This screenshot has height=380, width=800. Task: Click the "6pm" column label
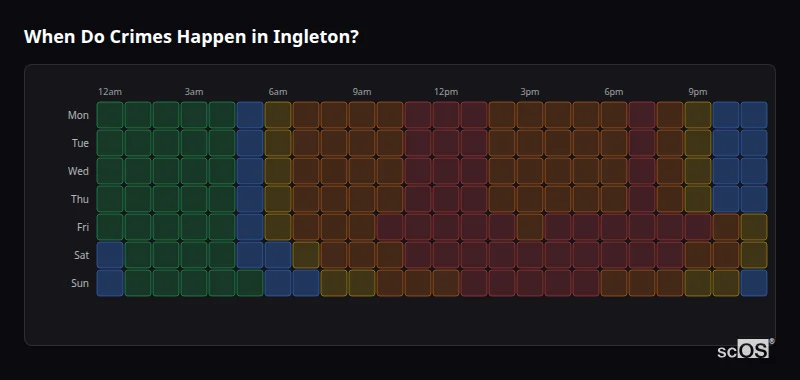click(614, 92)
